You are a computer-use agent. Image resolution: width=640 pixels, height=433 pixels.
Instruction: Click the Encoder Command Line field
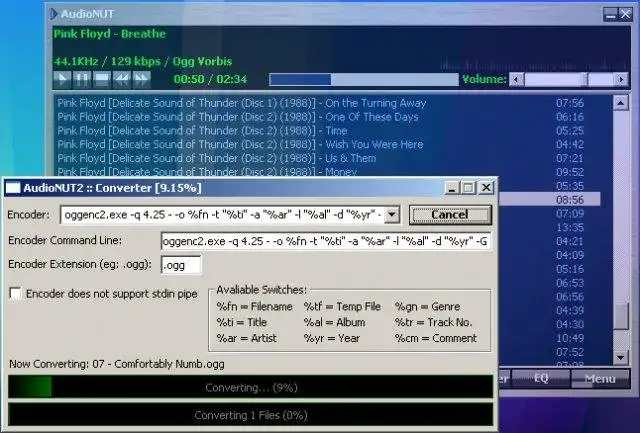point(326,241)
